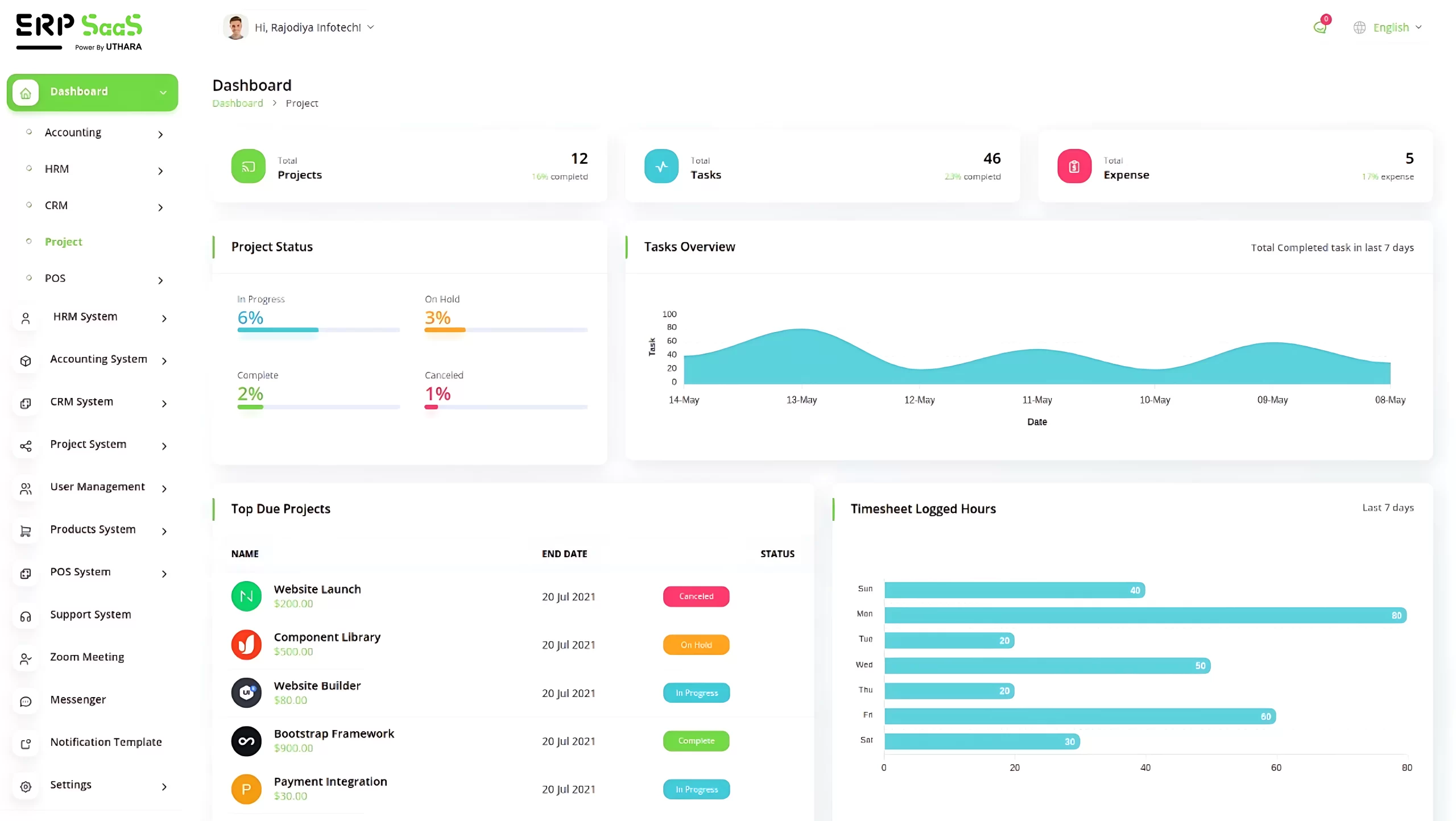Click the Dashboard home icon in sidebar
The height and width of the screenshot is (821, 1456).
pos(26,93)
